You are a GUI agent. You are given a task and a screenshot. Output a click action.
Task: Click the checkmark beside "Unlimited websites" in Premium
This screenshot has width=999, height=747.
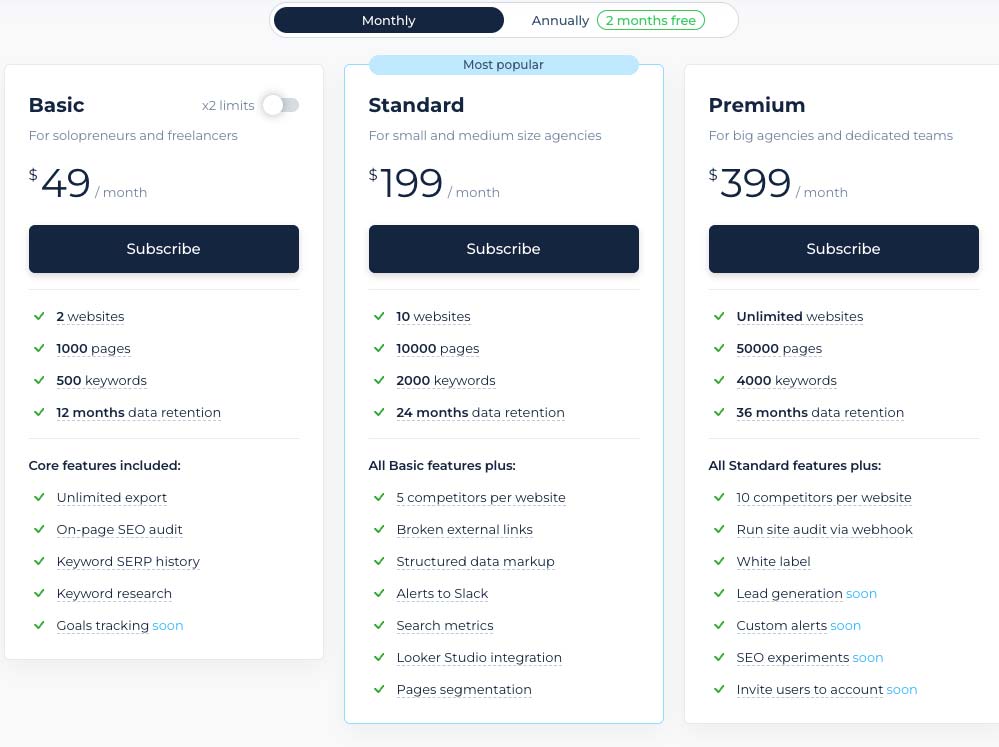point(719,316)
